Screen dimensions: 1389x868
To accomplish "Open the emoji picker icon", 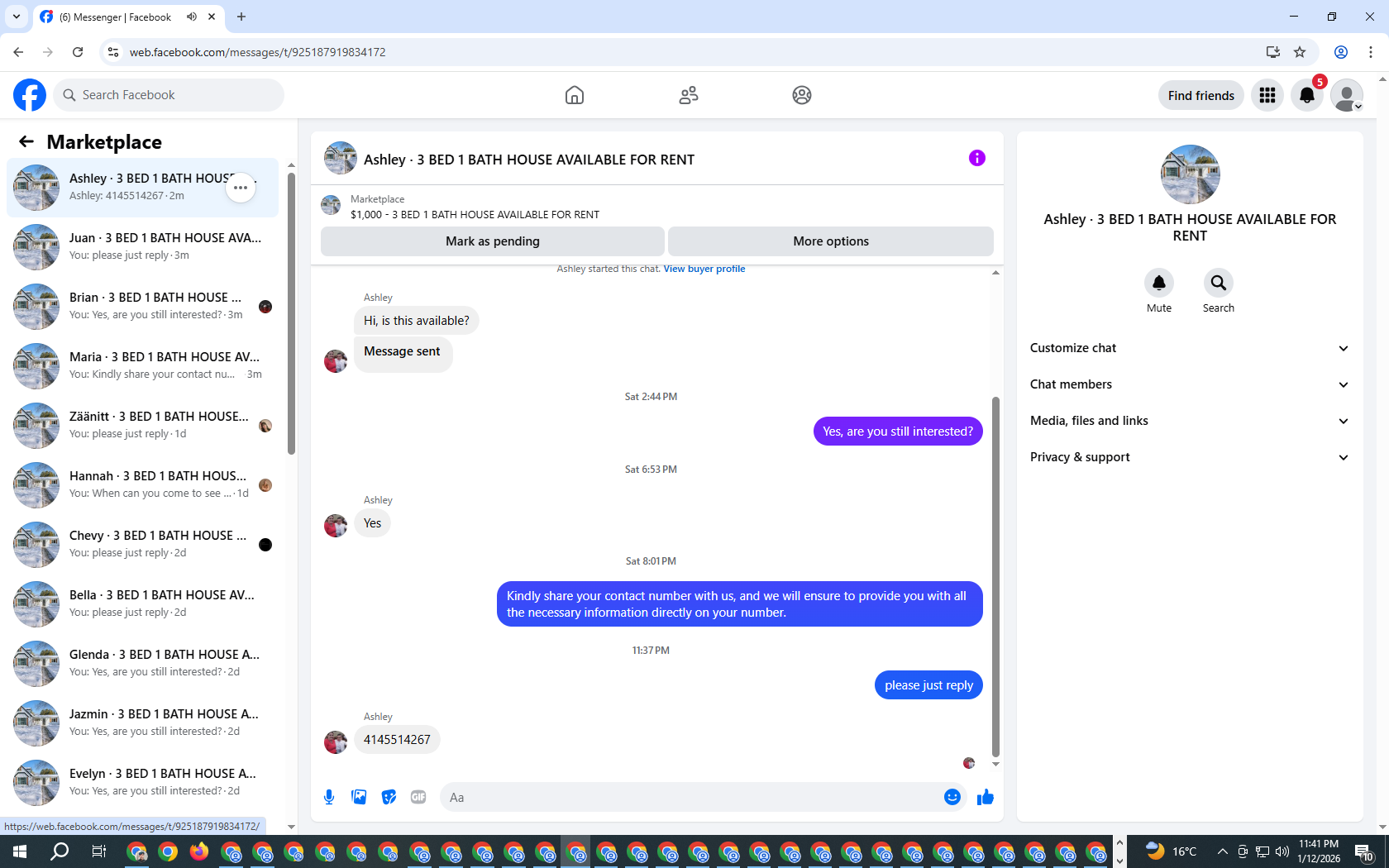I will point(952,797).
